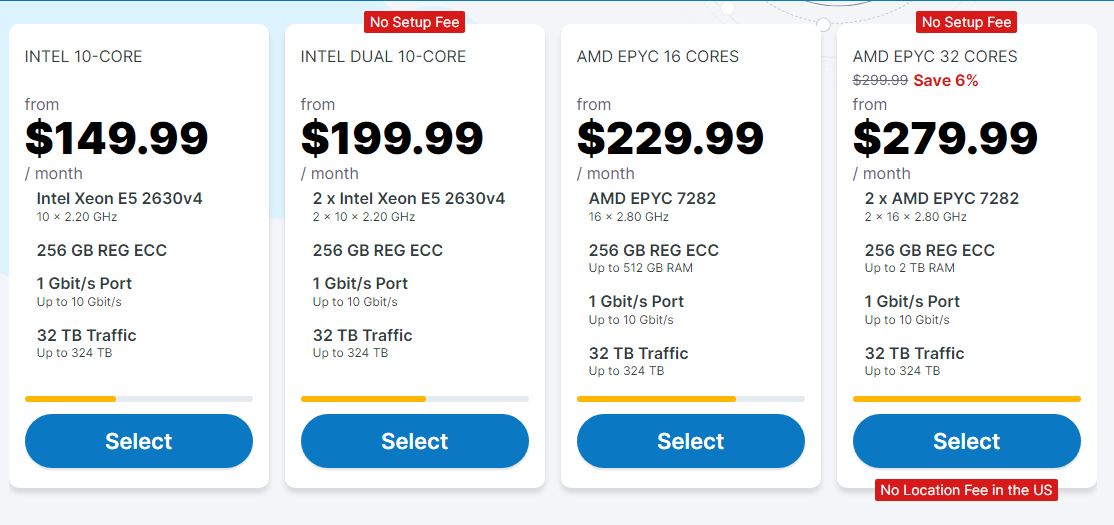Click the AMD EPYC 16 Cores progress bar
The width and height of the screenshot is (1114, 525).
[691, 399]
